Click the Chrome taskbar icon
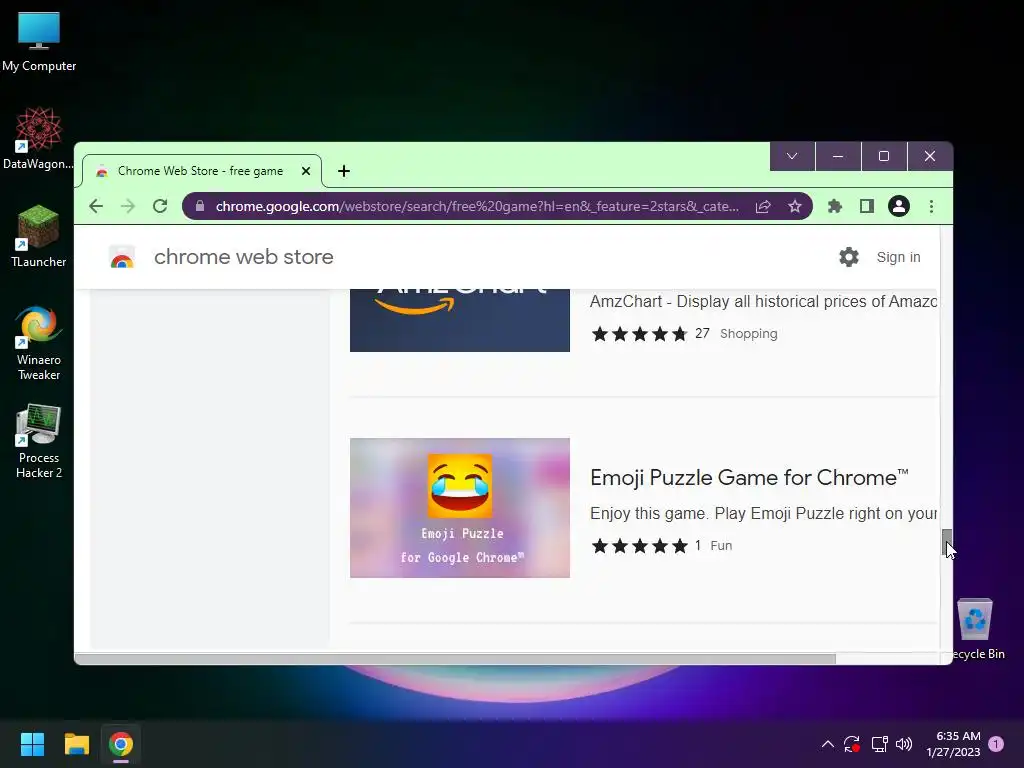This screenshot has height=768, width=1024. (x=121, y=744)
